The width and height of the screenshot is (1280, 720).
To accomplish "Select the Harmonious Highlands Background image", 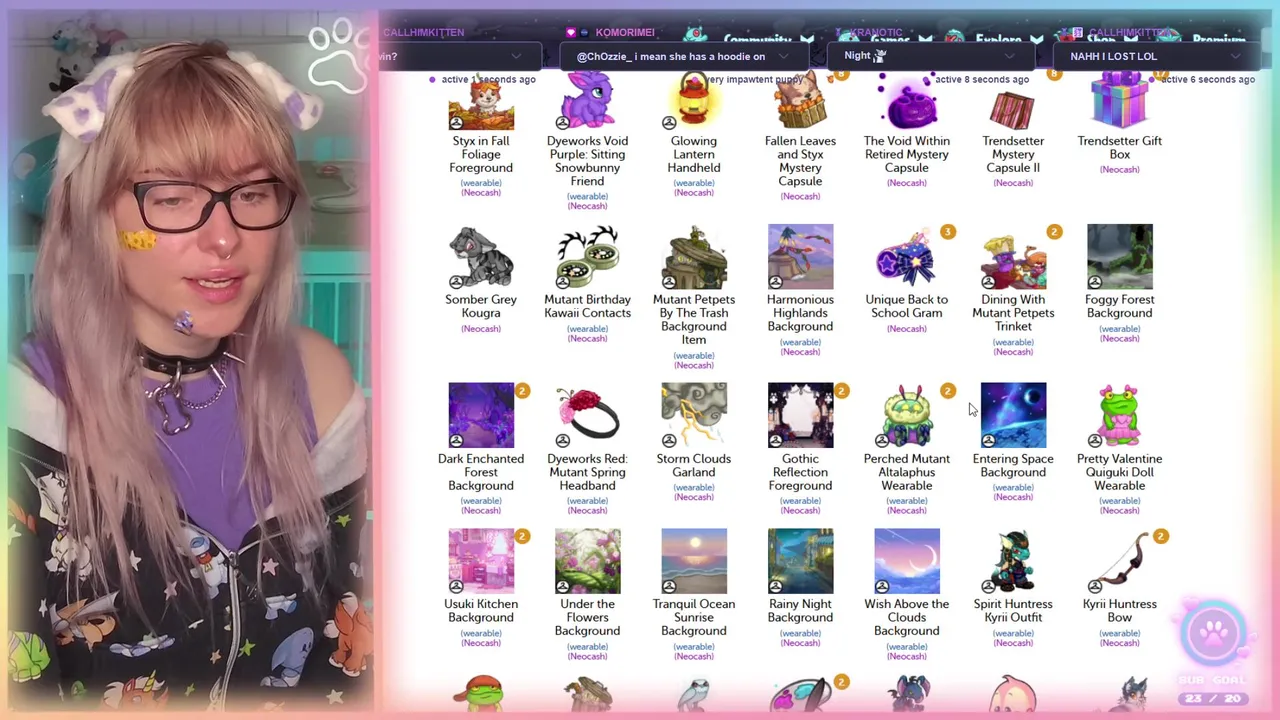I will (x=800, y=257).
